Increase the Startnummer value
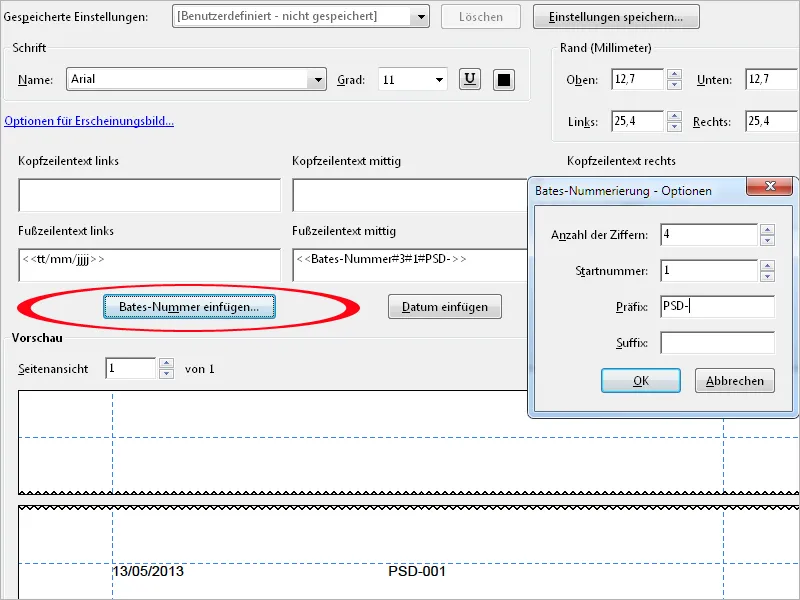 pyautogui.click(x=767, y=266)
